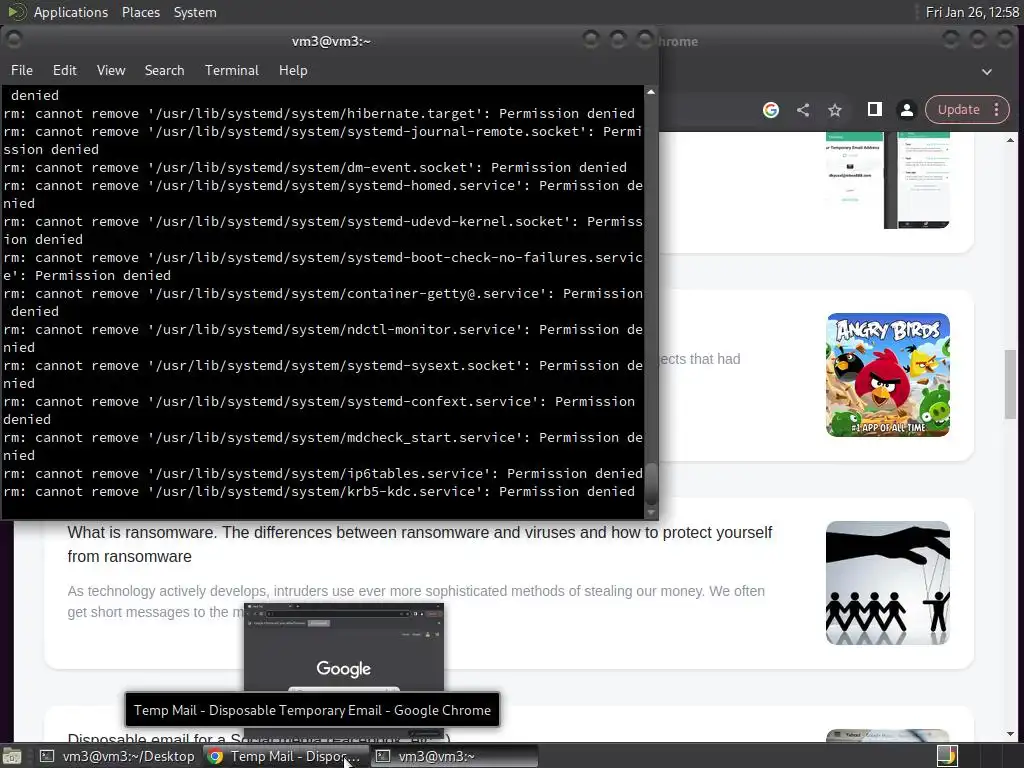Bookmark this page with the star icon

(835, 110)
